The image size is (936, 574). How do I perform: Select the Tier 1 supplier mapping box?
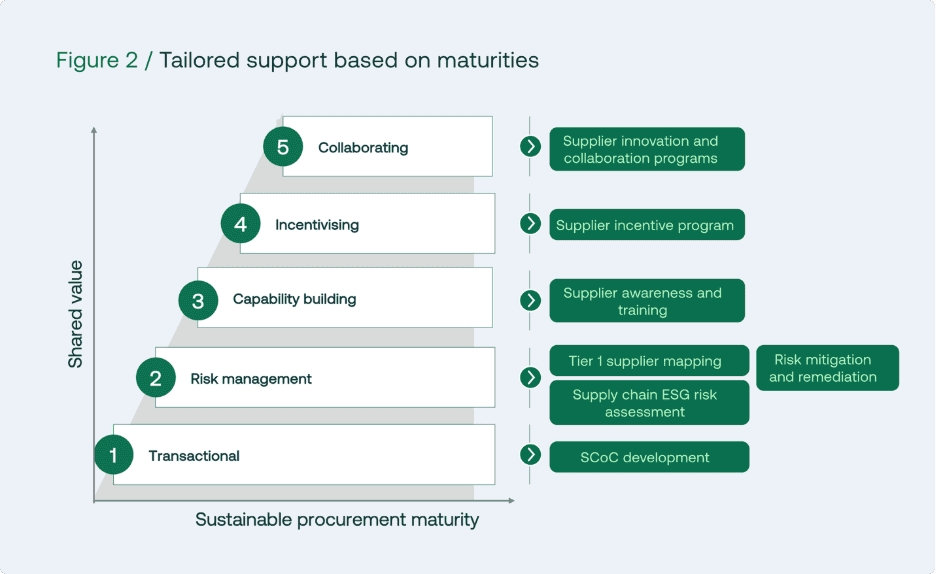(649, 360)
